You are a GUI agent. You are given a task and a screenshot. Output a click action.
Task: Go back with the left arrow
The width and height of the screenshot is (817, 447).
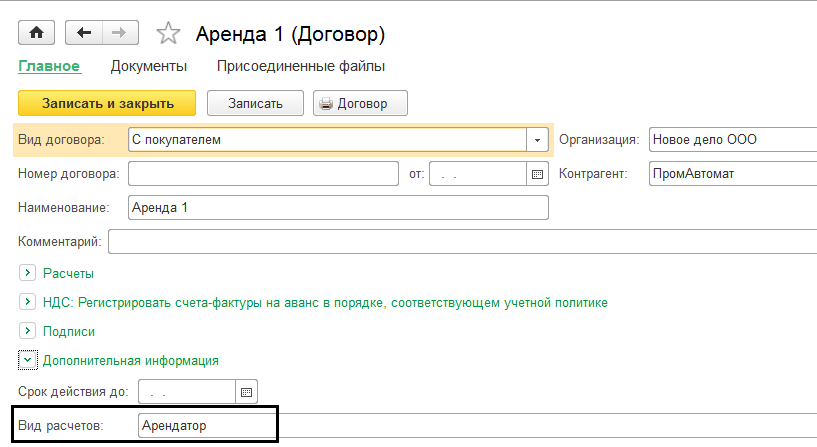(83, 33)
